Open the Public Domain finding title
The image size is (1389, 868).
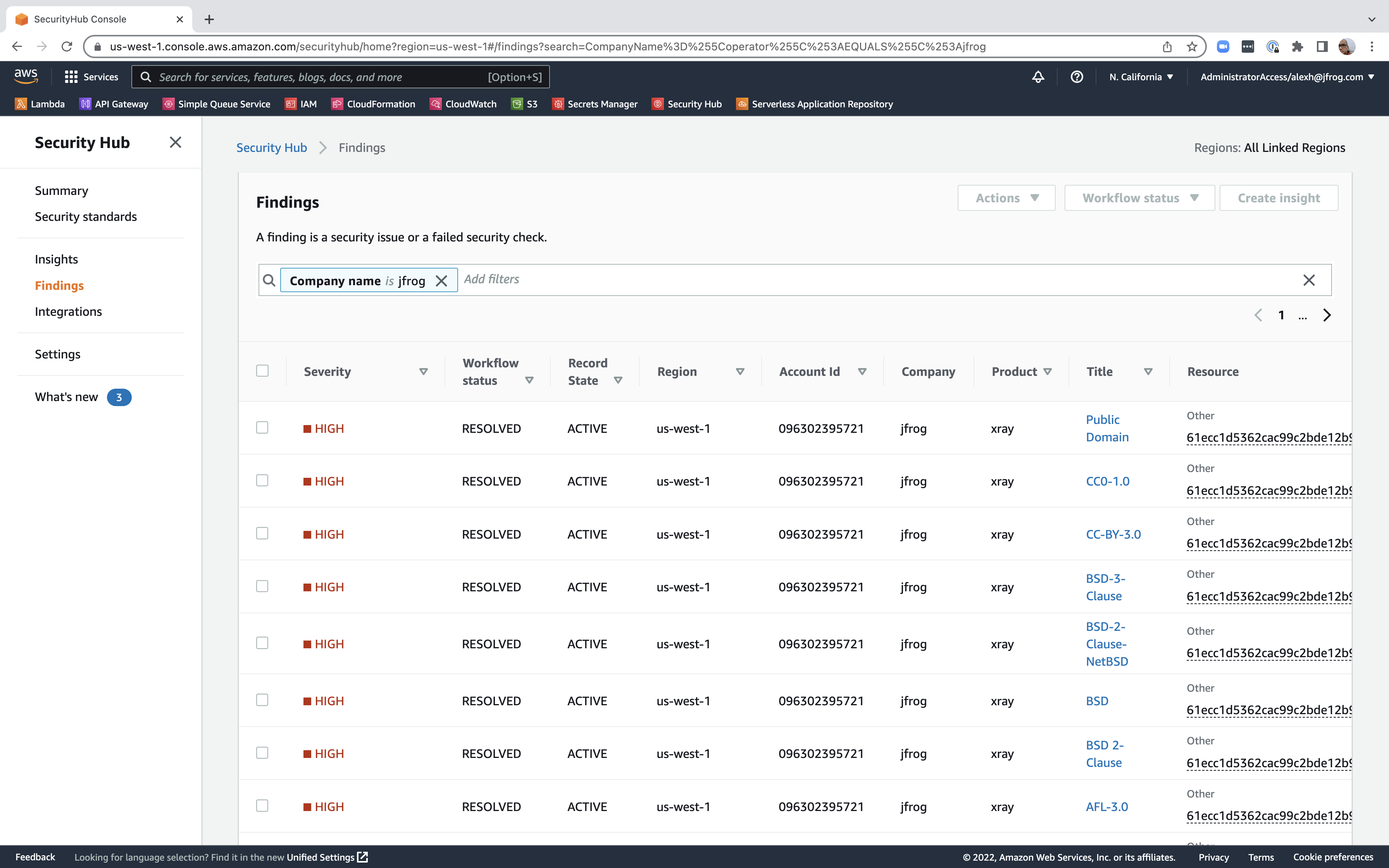(x=1107, y=428)
